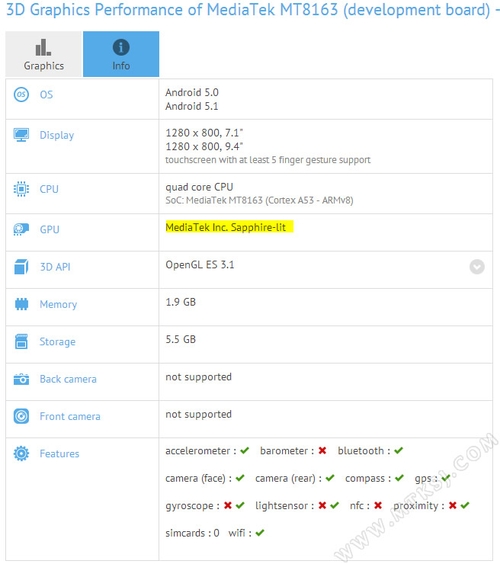The height and width of the screenshot is (564, 500).
Task: Select the Info tab
Action: pos(121,54)
